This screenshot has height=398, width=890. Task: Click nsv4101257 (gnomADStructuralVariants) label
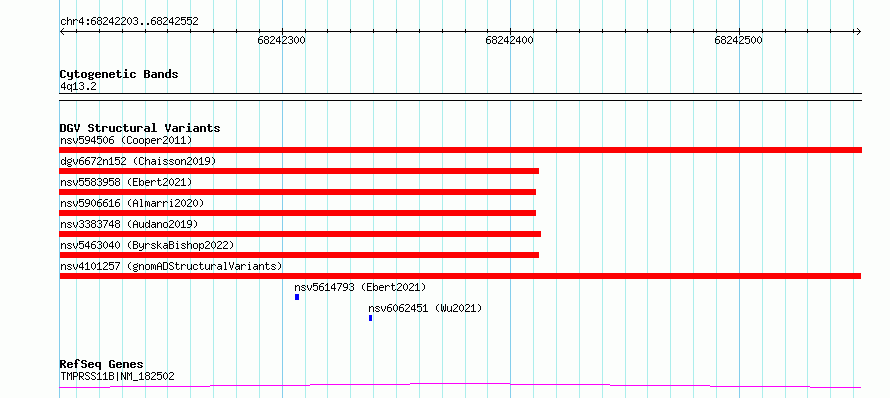tap(171, 266)
